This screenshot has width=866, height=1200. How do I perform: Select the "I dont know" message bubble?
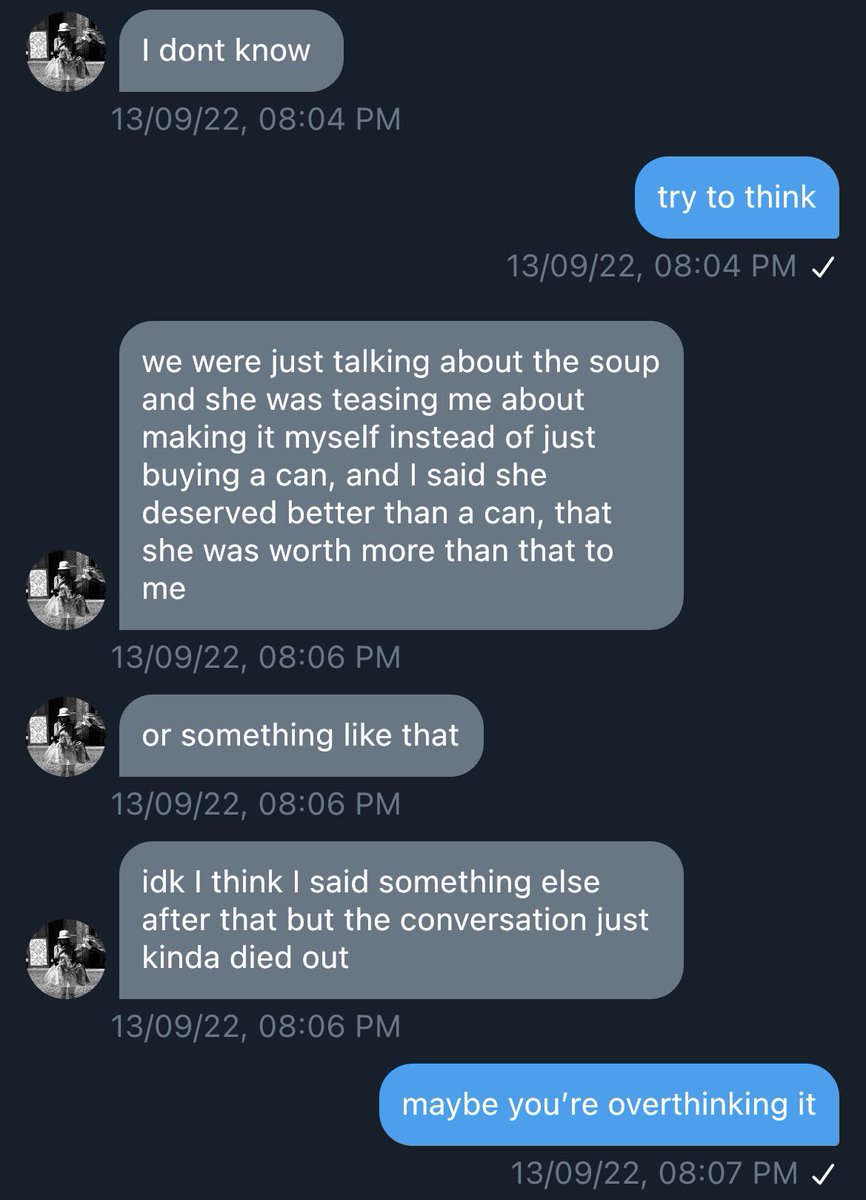[231, 51]
